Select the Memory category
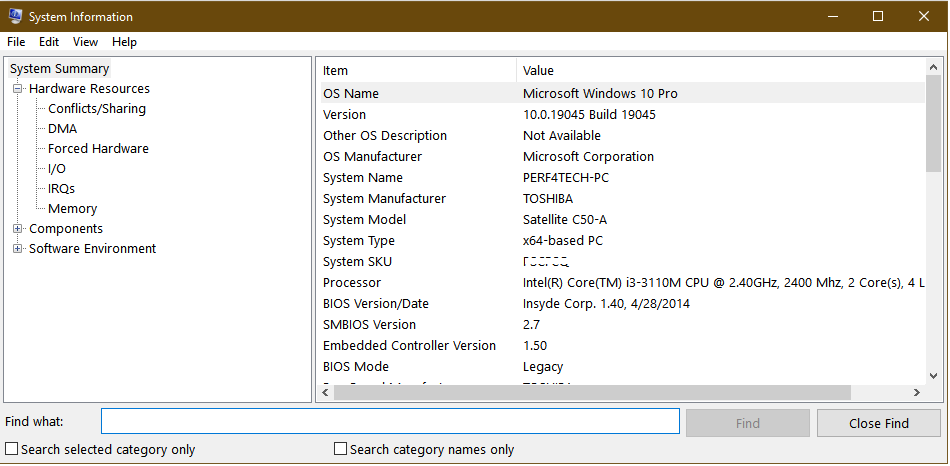950x466 pixels. point(72,208)
